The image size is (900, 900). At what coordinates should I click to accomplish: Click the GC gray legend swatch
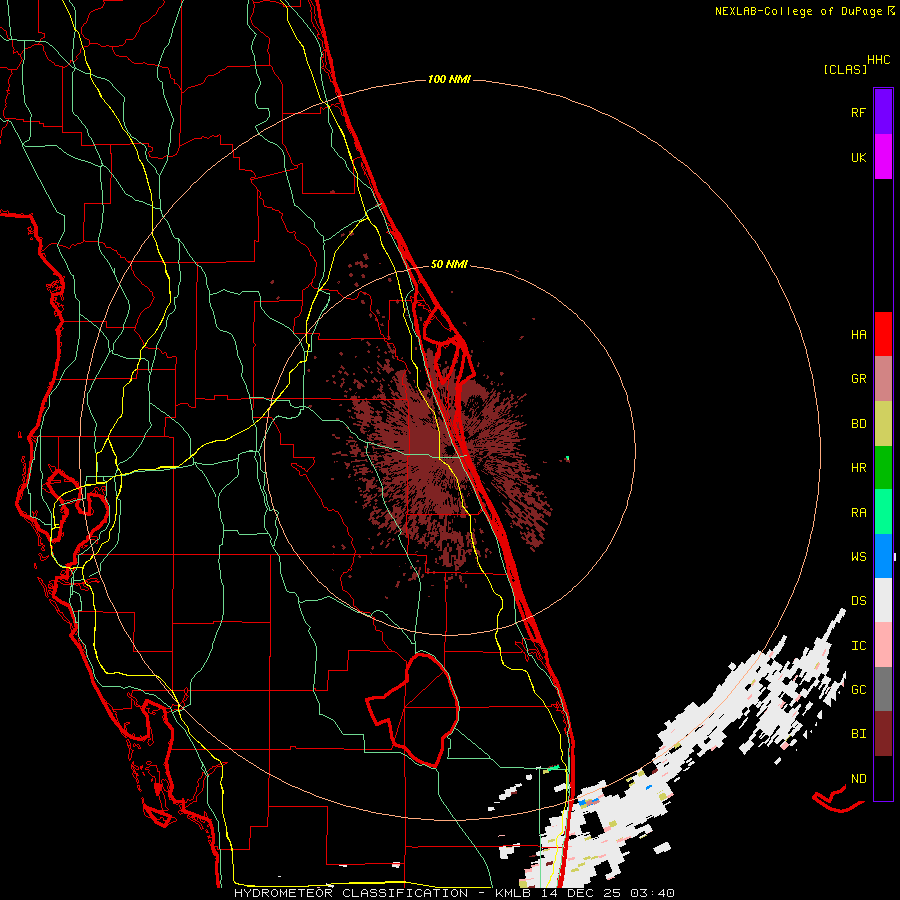[883, 689]
